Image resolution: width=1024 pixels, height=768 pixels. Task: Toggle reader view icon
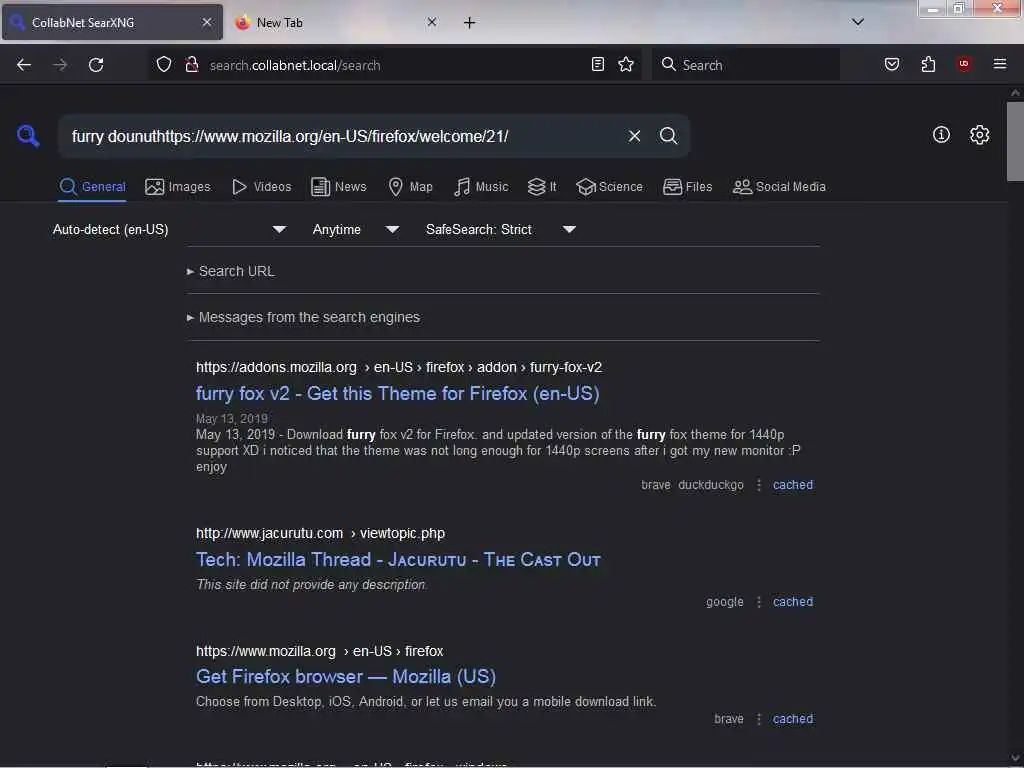pos(598,64)
